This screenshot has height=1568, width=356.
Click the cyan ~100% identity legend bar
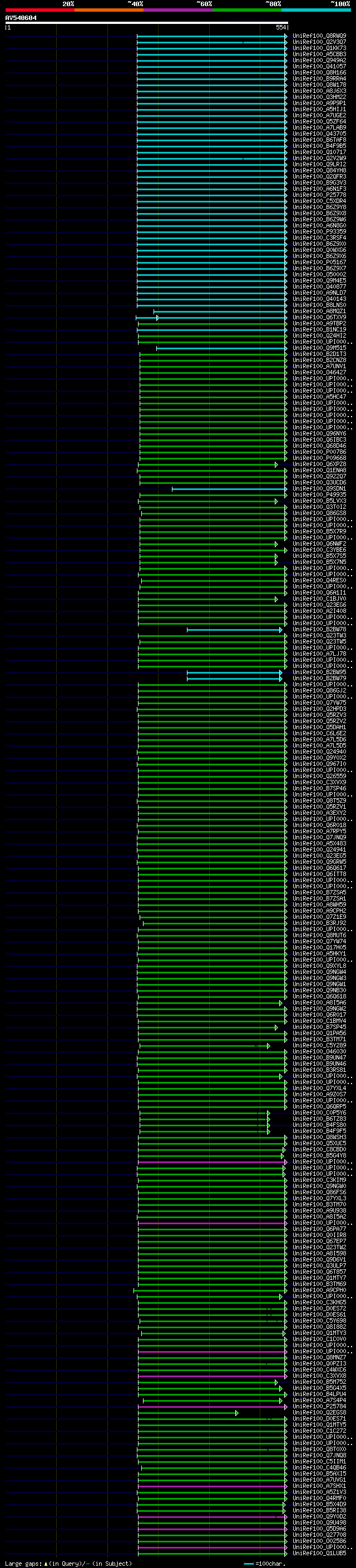(x=316, y=10)
